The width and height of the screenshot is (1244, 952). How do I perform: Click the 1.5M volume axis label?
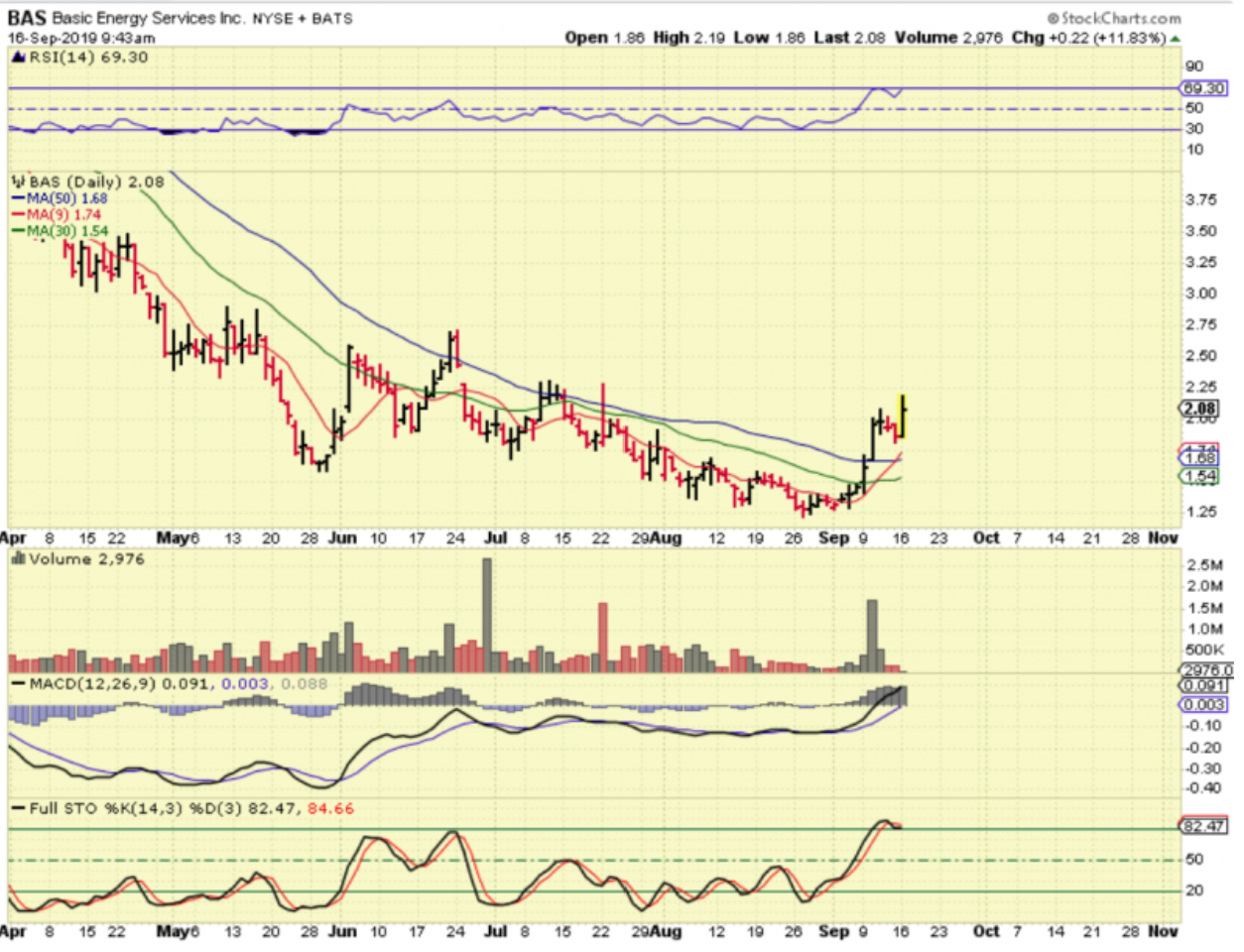click(x=1204, y=608)
